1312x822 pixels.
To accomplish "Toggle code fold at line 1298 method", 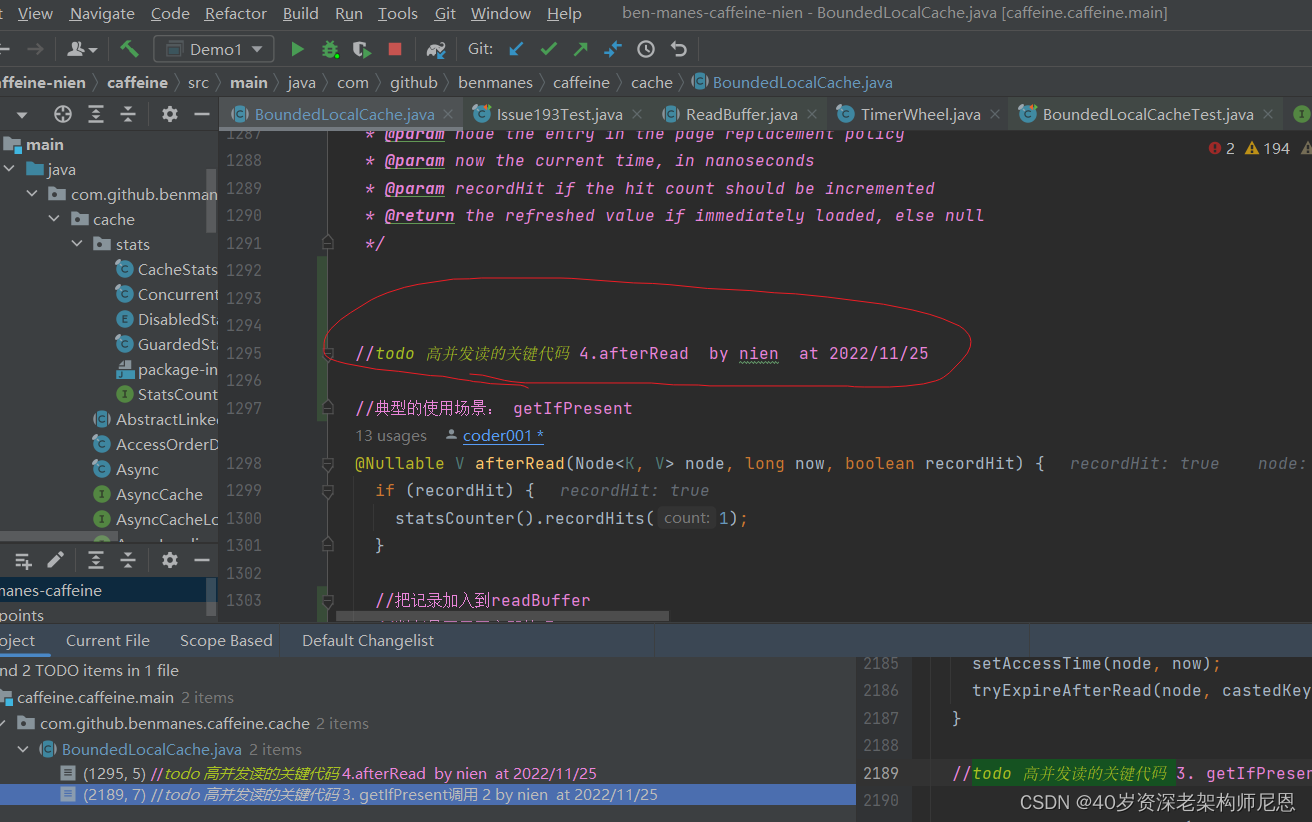I will 327,464.
